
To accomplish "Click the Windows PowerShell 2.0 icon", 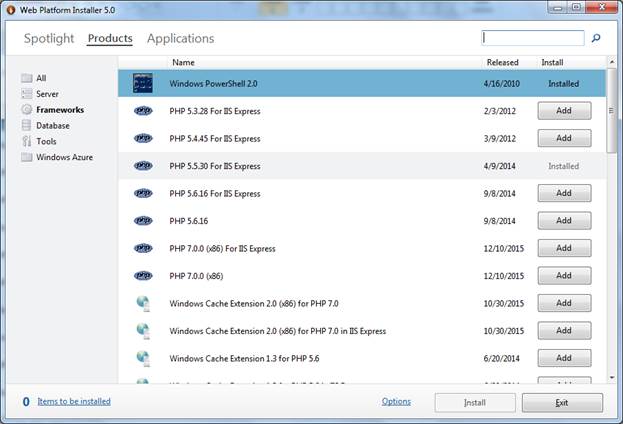I will click(143, 83).
